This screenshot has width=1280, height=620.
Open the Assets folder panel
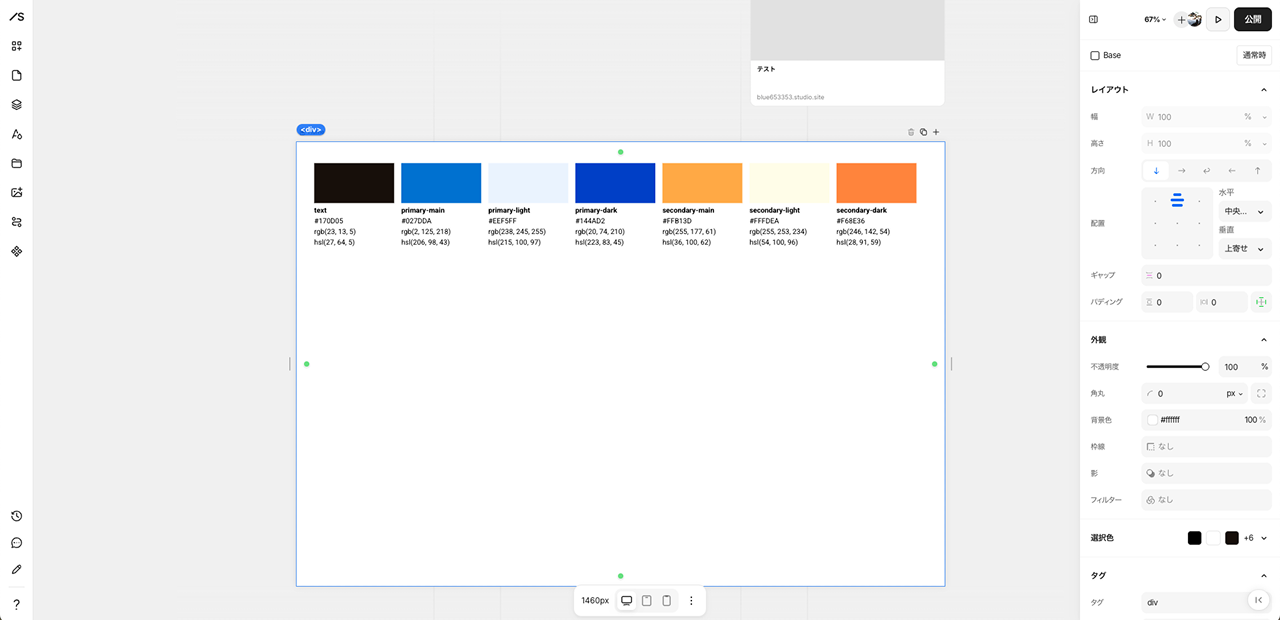(16, 163)
